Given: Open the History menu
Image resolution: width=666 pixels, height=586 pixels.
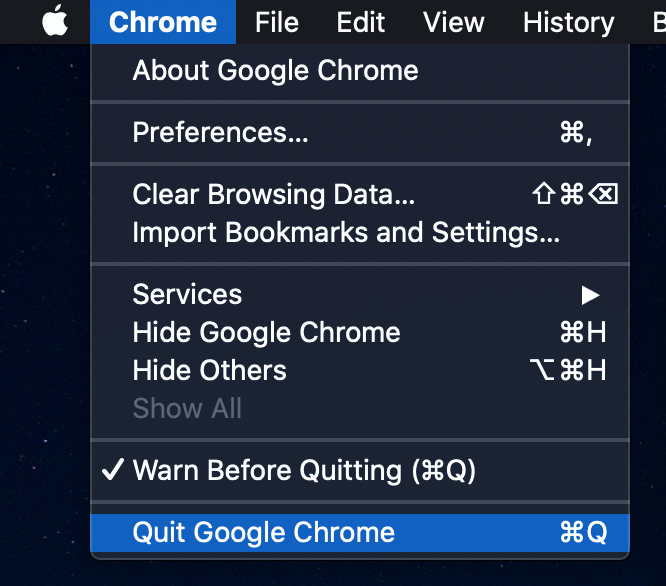Looking at the screenshot, I should tap(568, 22).
